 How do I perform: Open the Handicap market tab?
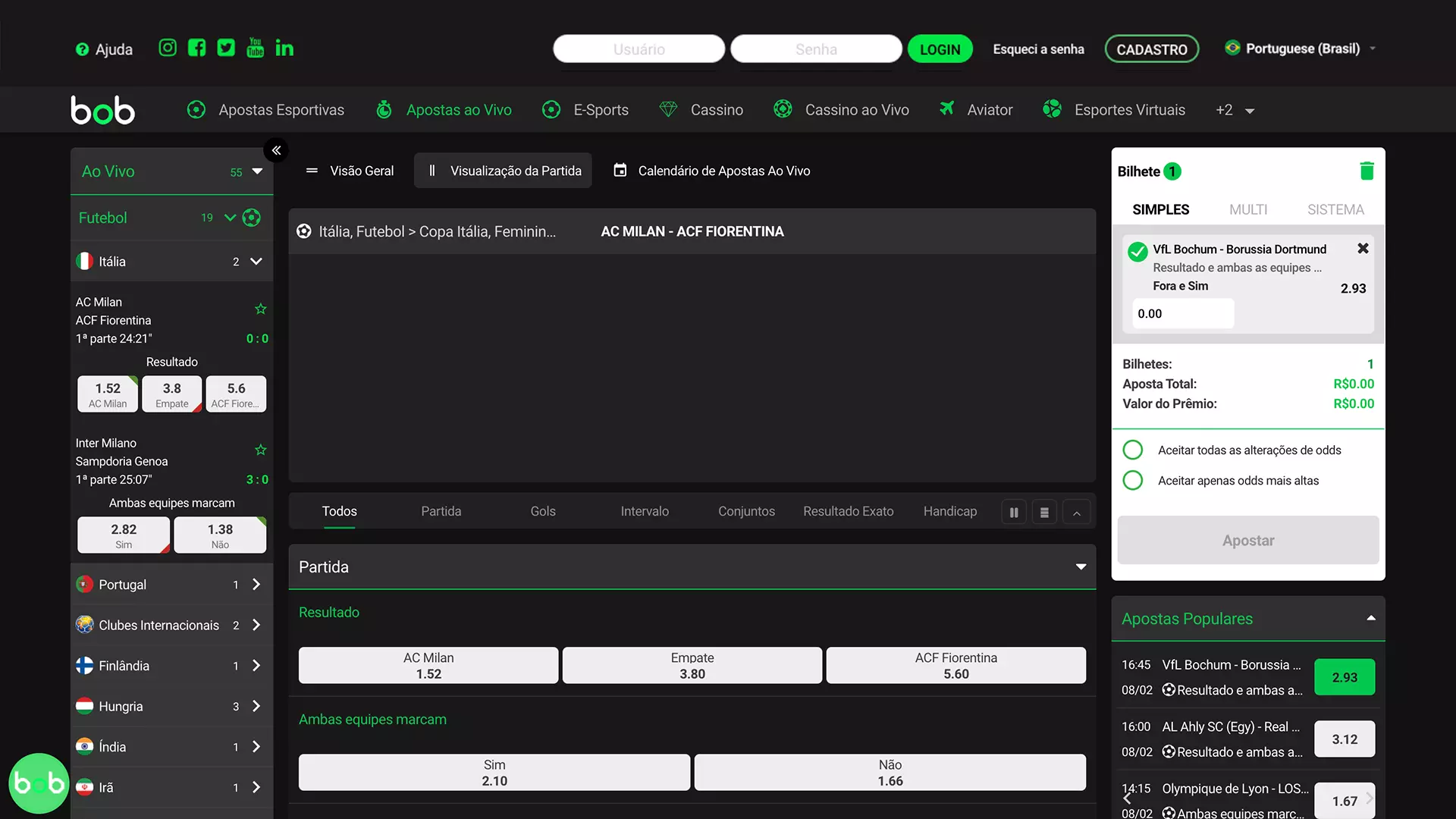[x=950, y=511]
